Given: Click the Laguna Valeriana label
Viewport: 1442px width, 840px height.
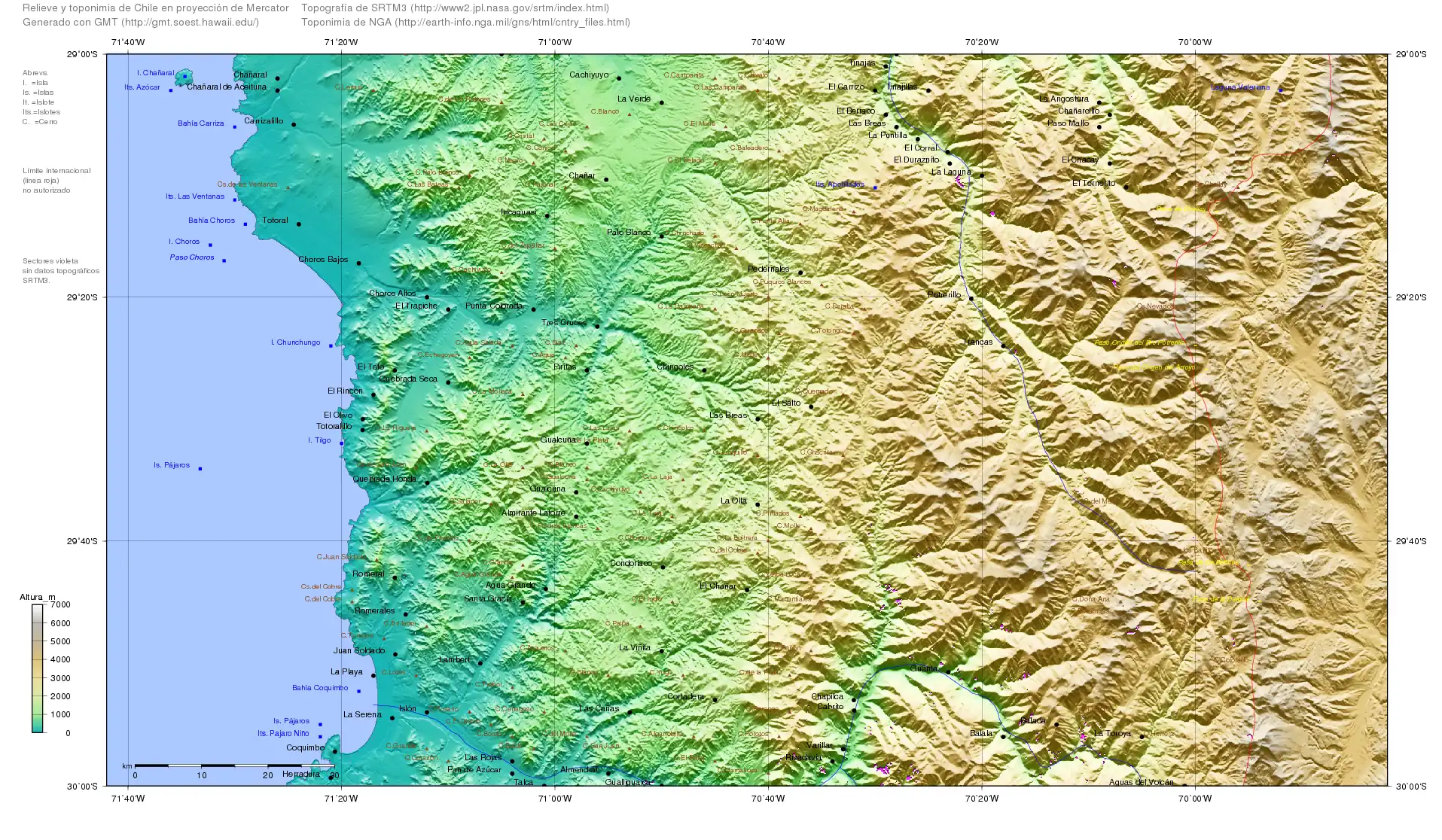Looking at the screenshot, I should pyautogui.click(x=1241, y=88).
